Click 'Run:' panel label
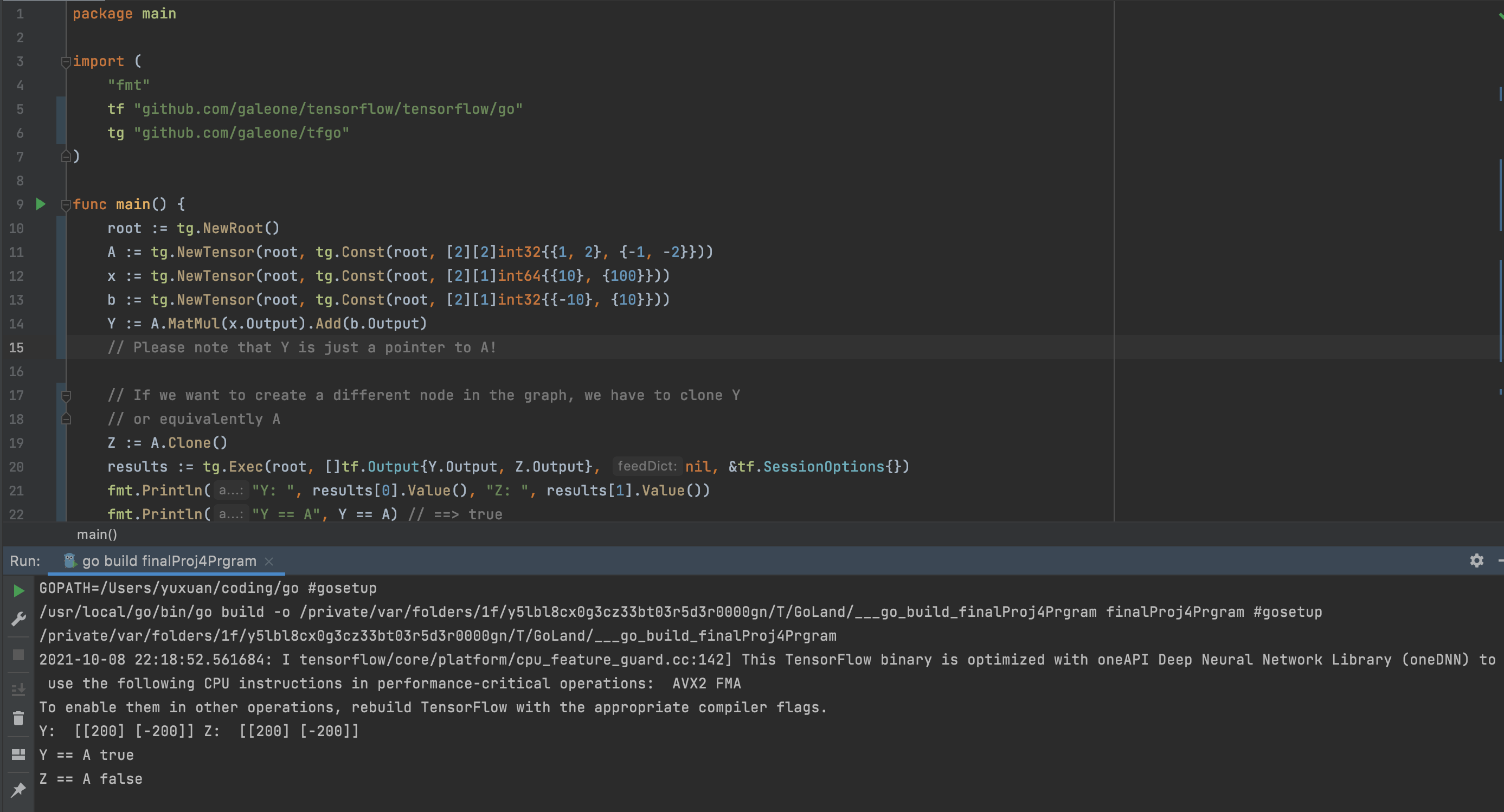Image resolution: width=1504 pixels, height=812 pixels. (x=25, y=561)
